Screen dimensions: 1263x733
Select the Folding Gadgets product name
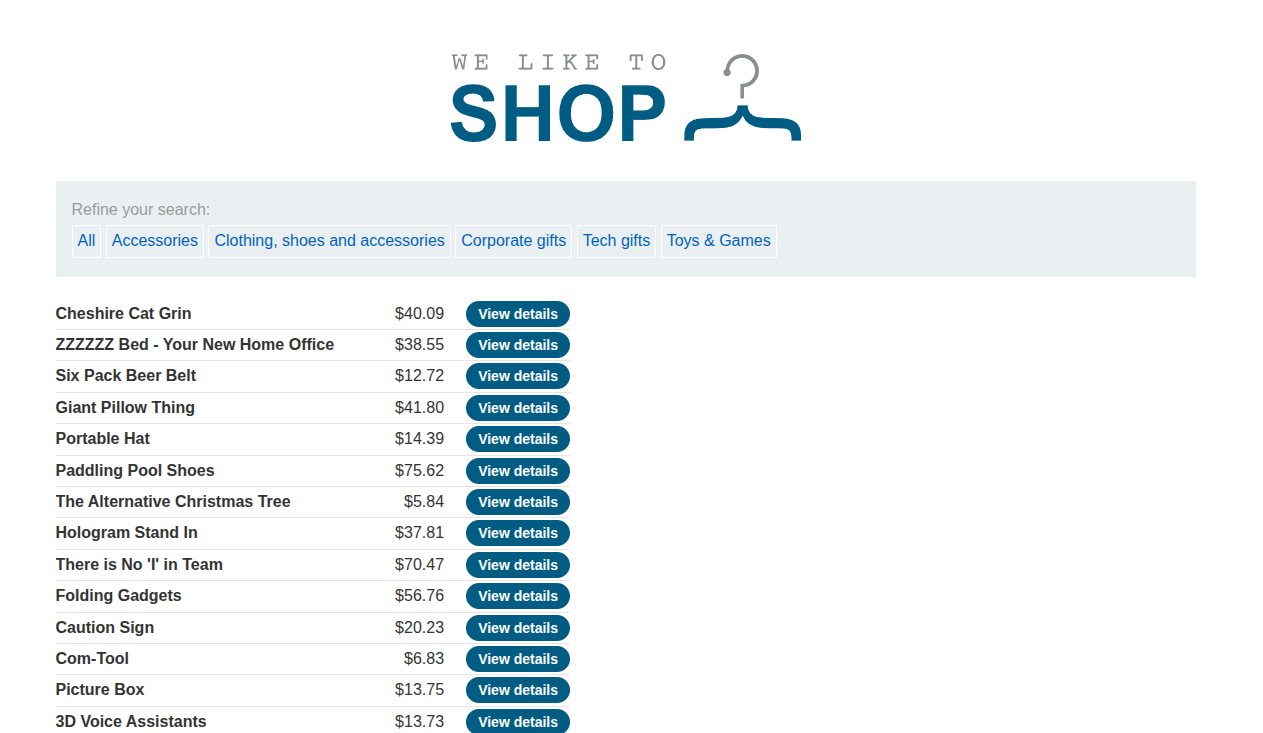tap(119, 596)
